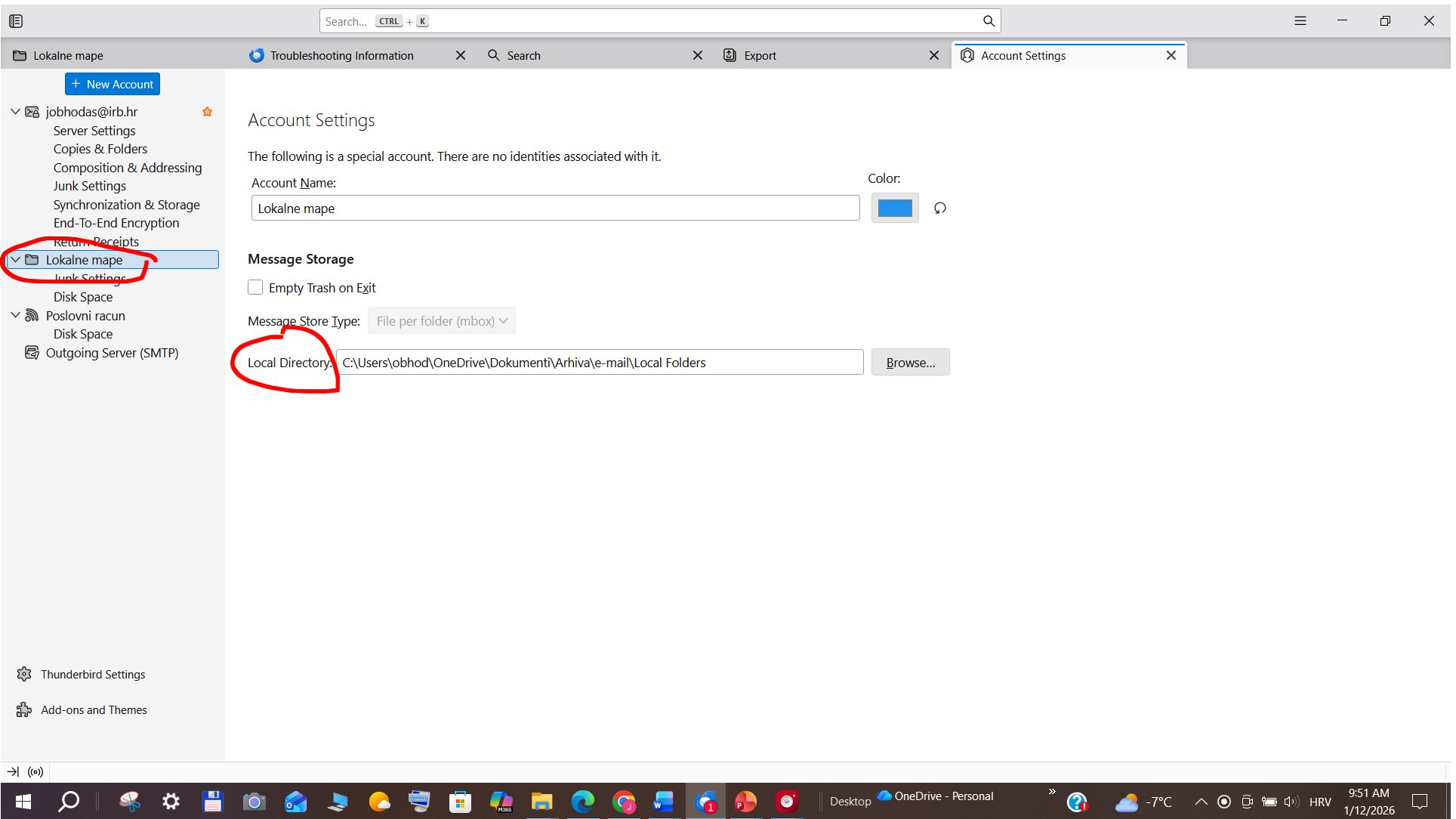Click the Browse... button

[910, 363]
